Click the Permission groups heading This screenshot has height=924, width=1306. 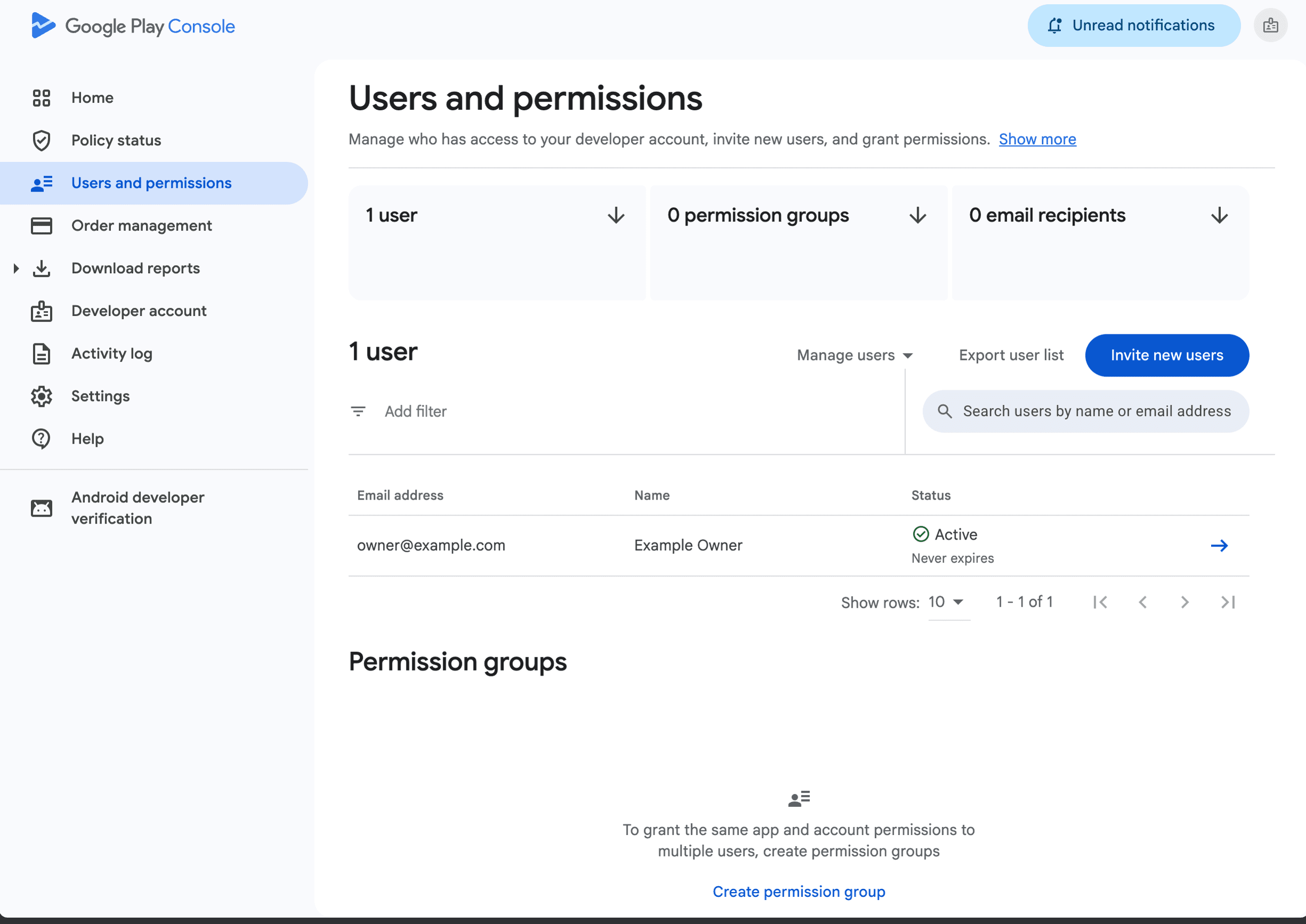(x=458, y=661)
